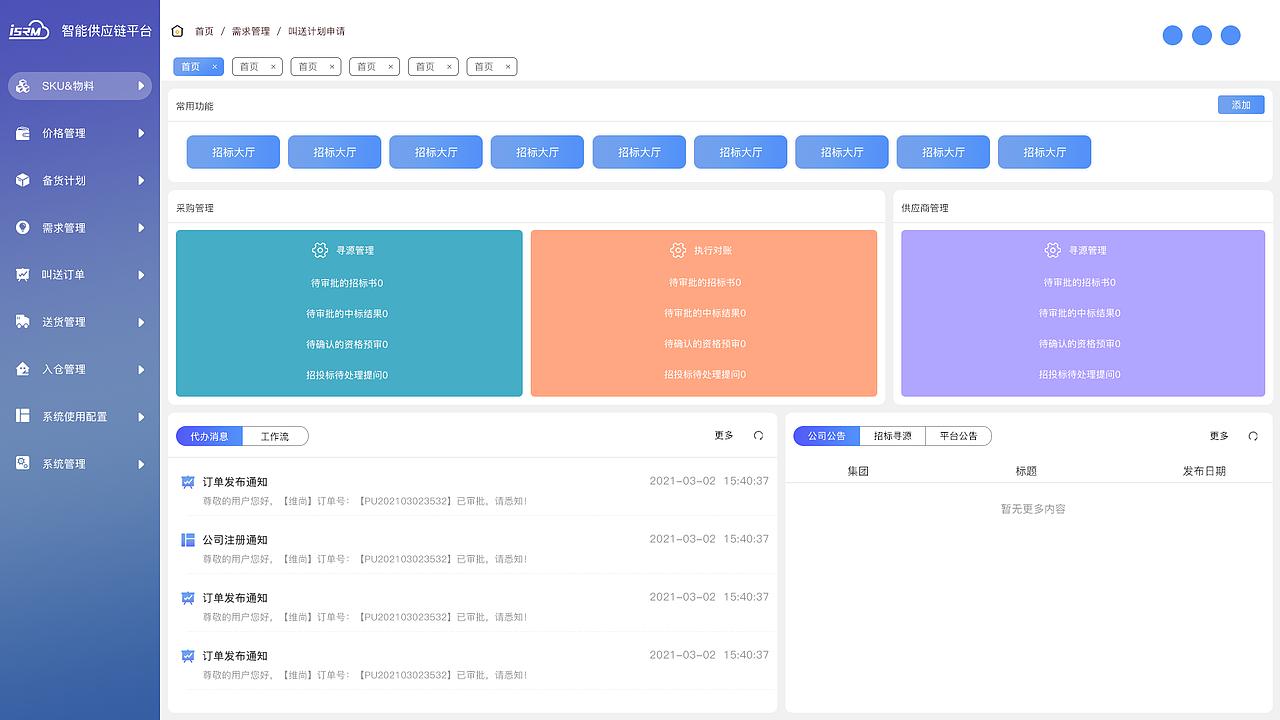
Task: Click the 价格管理 wallet icon
Action: (x=22, y=133)
